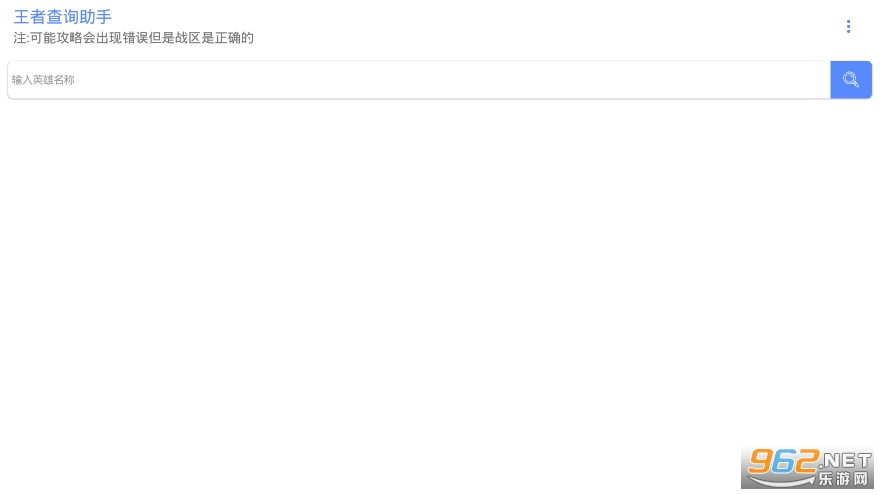Click the 王者查询助手 title text
Image resolution: width=880 pixels, height=495 pixels.
coord(62,17)
